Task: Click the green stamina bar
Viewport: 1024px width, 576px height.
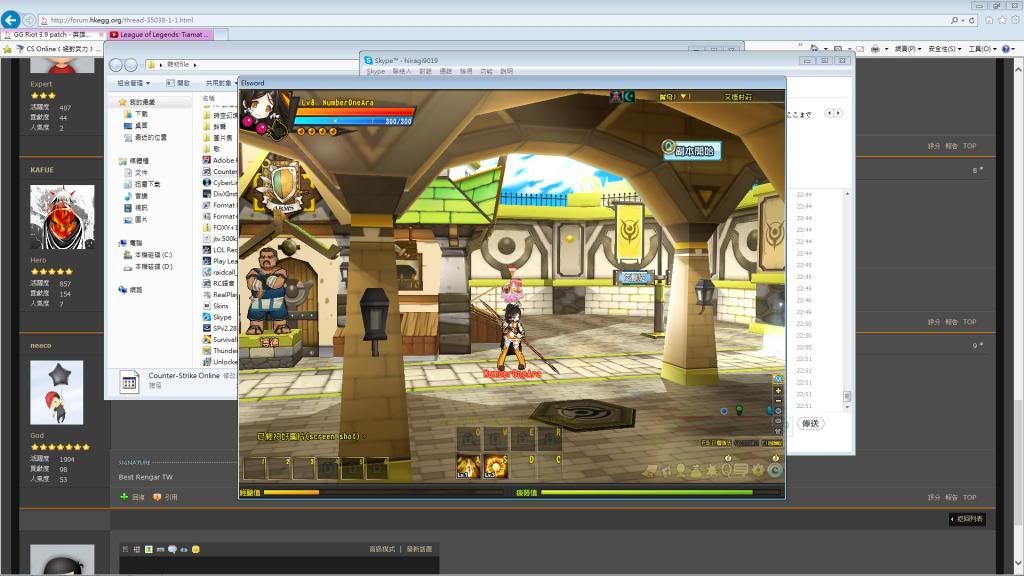Action: [x=647, y=492]
